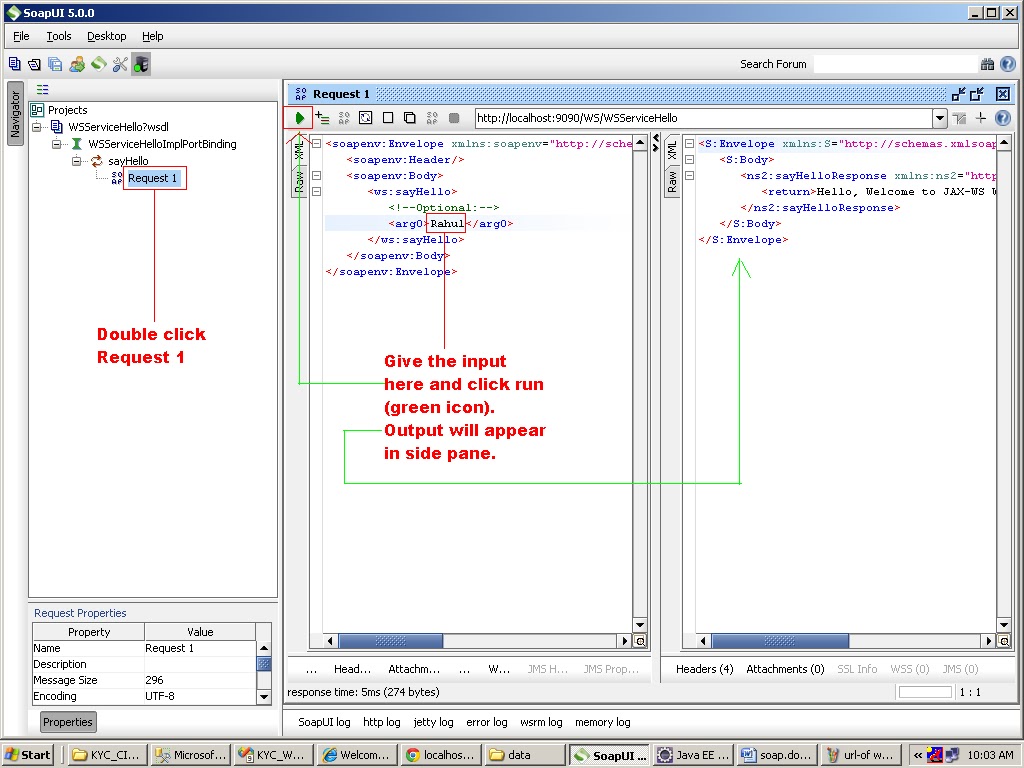Viewport: 1024px width, 768px height.
Task: Open SoapUI Preferences via the wrench-tools icon
Action: pyautogui.click(x=118, y=63)
